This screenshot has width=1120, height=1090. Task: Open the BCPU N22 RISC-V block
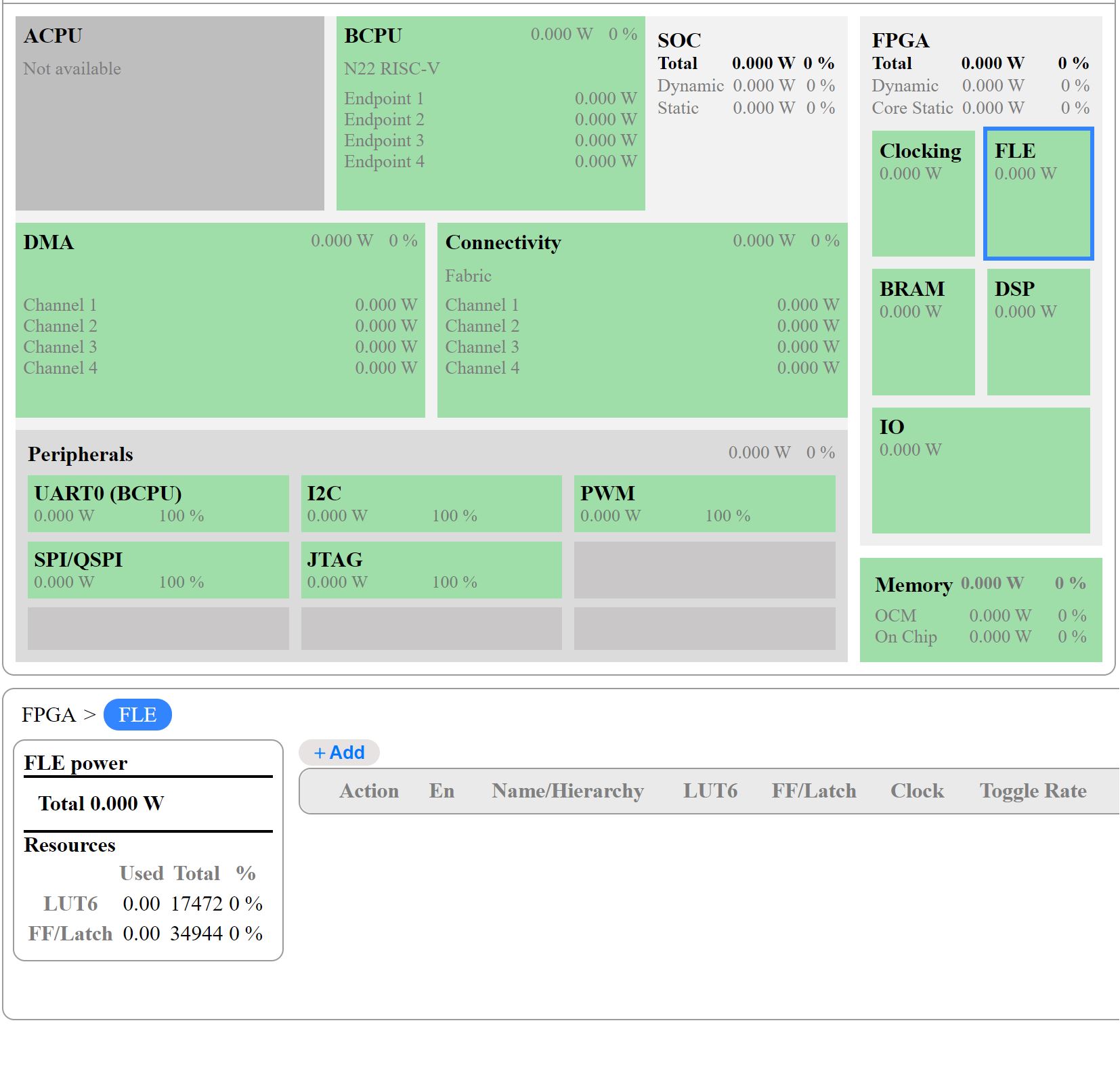coord(490,113)
